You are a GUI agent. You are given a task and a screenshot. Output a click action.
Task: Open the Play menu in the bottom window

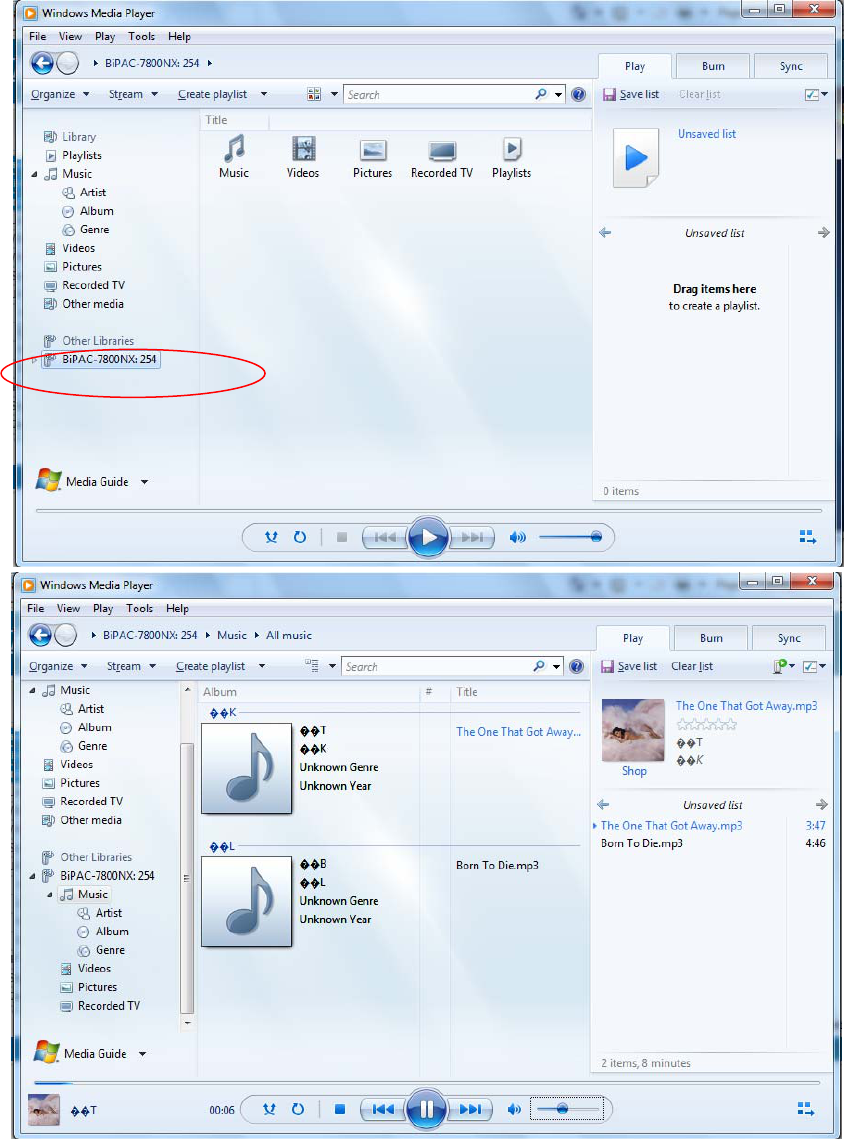[x=102, y=609]
